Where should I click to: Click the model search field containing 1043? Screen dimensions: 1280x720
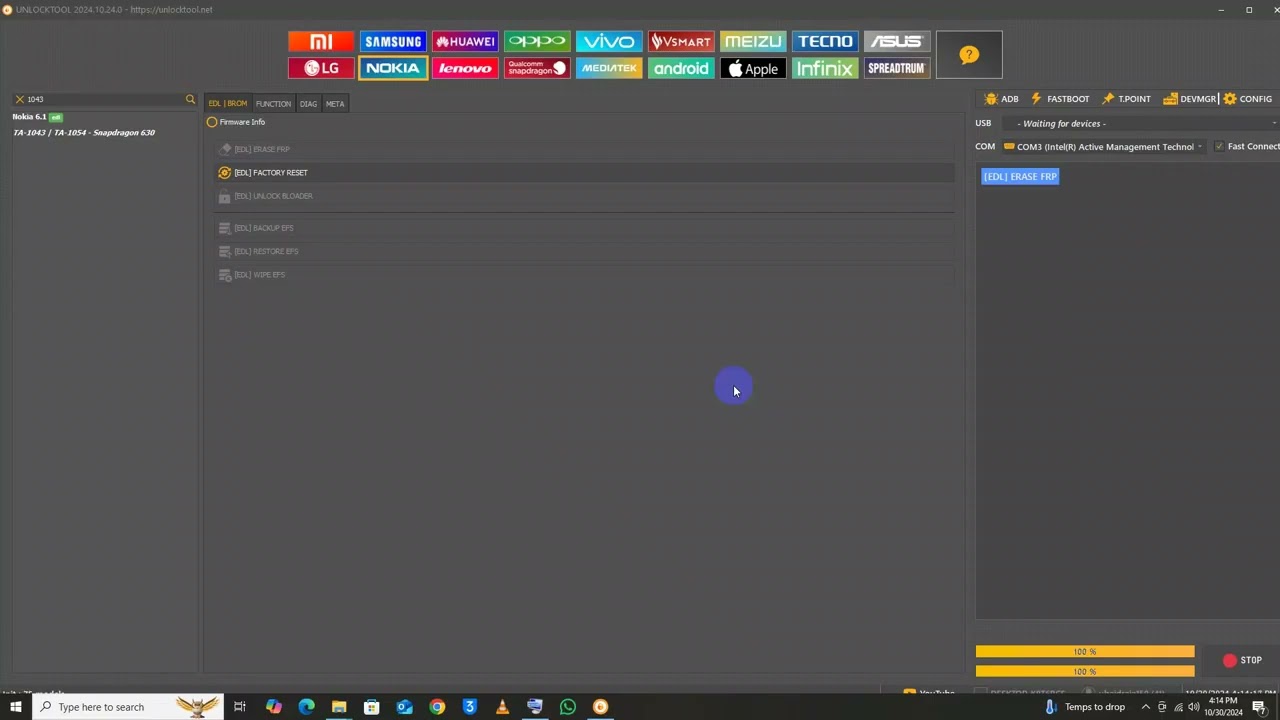click(105, 99)
